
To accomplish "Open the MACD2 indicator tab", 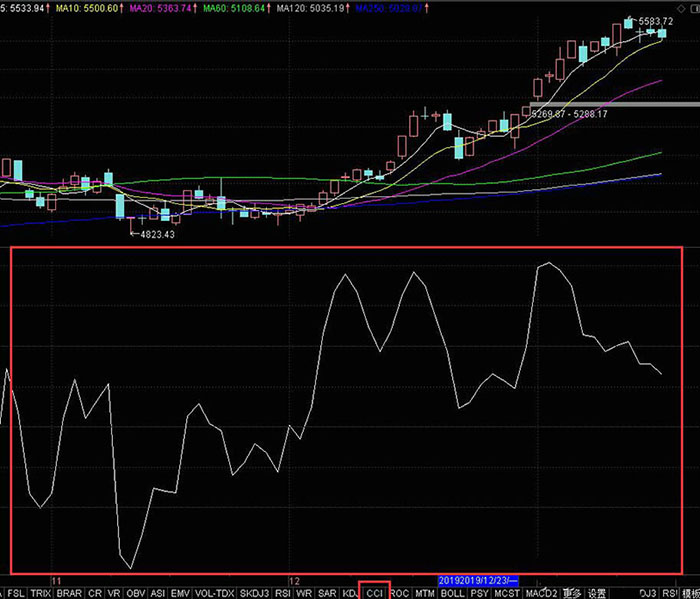I will coord(542,593).
